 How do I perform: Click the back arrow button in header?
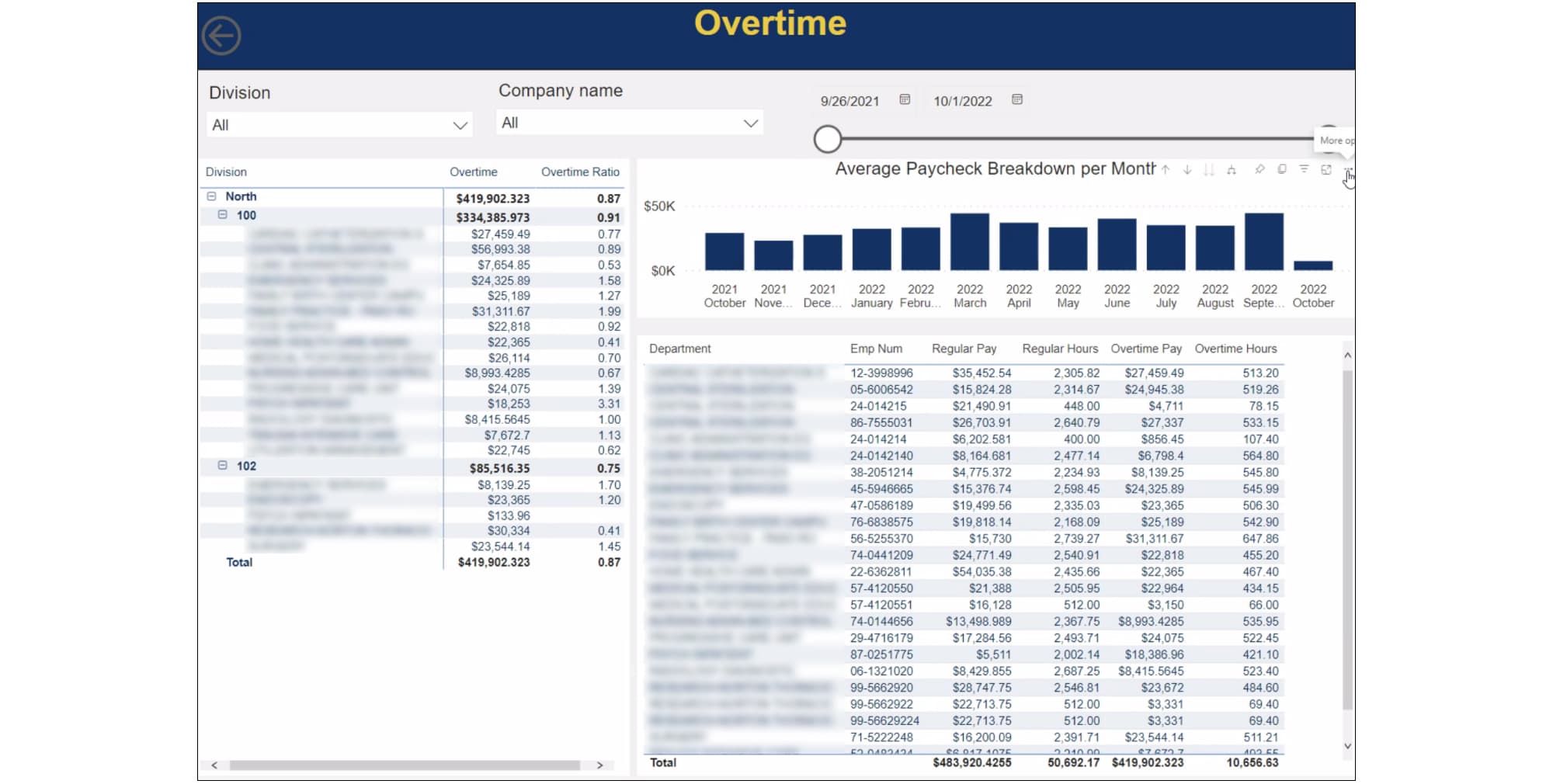click(x=221, y=36)
